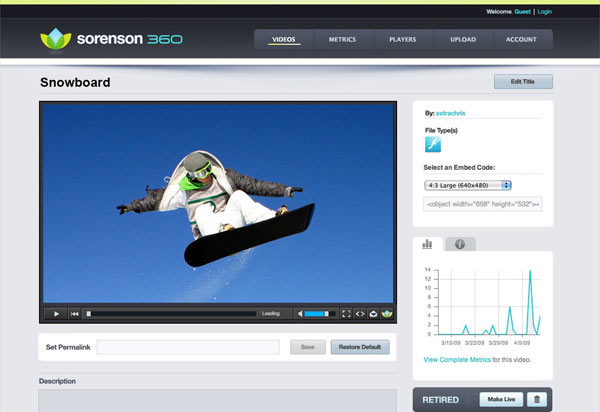Screen dimensions: 600x412
Task: Open the Metrics navigation item
Action: pyautogui.click(x=342, y=40)
